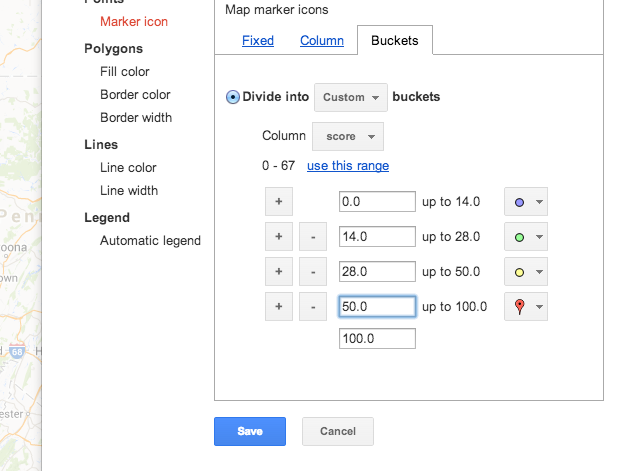Open the purple marker icon picker
Image resolution: width=638 pixels, height=471 pixels.
coord(526,202)
